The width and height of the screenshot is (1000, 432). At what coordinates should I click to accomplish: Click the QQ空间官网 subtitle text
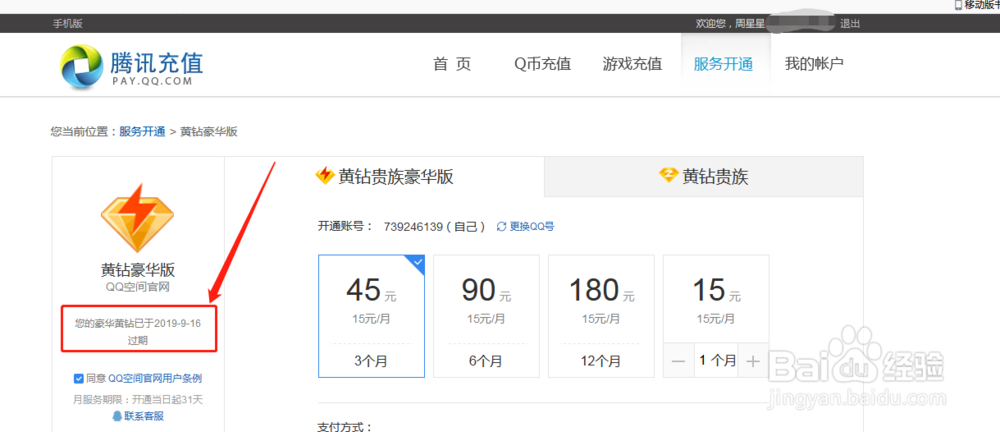[138, 288]
